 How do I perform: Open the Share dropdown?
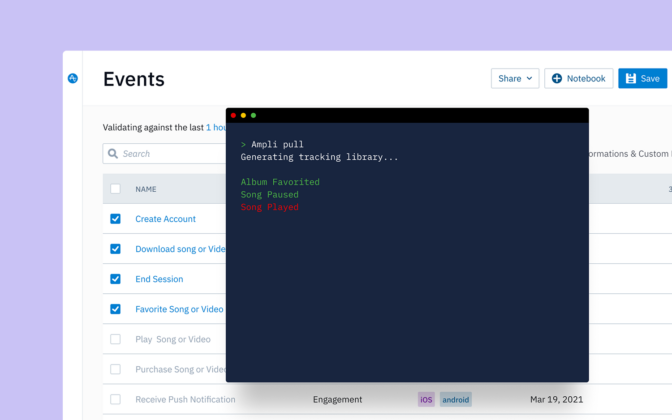(515, 78)
